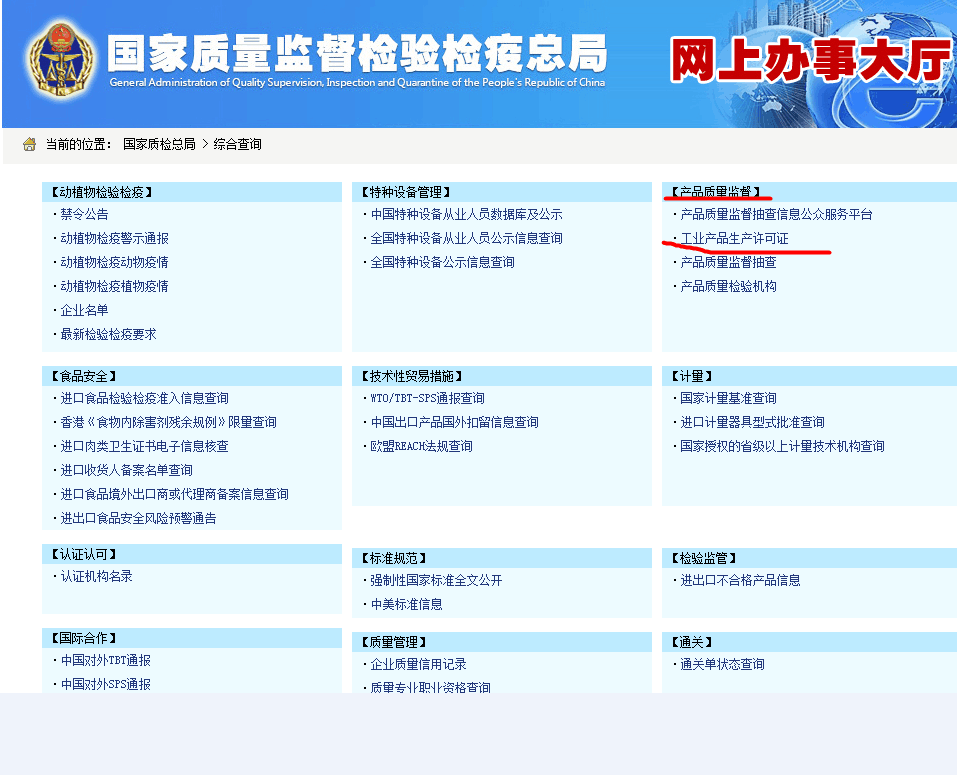Open 动植物检疫植物疫情 link
957x775 pixels.
[x=114, y=286]
